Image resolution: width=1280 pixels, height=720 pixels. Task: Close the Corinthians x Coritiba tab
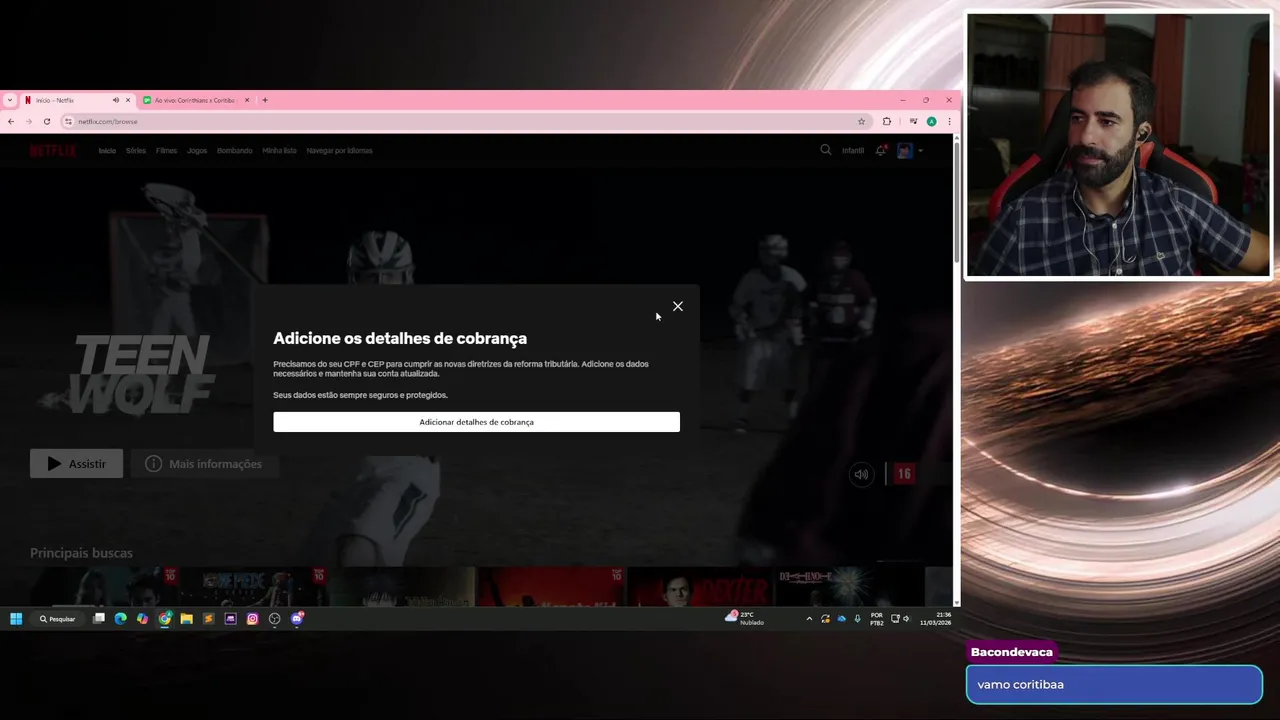pyautogui.click(x=247, y=100)
